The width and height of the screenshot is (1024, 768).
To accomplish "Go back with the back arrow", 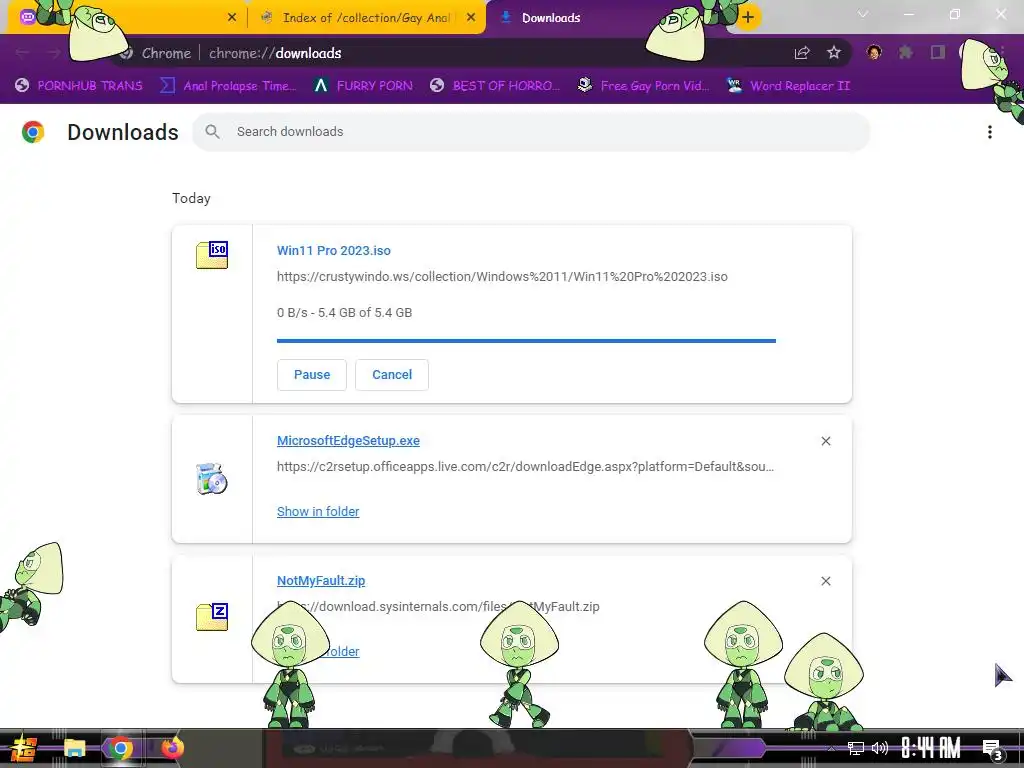I will [22, 53].
